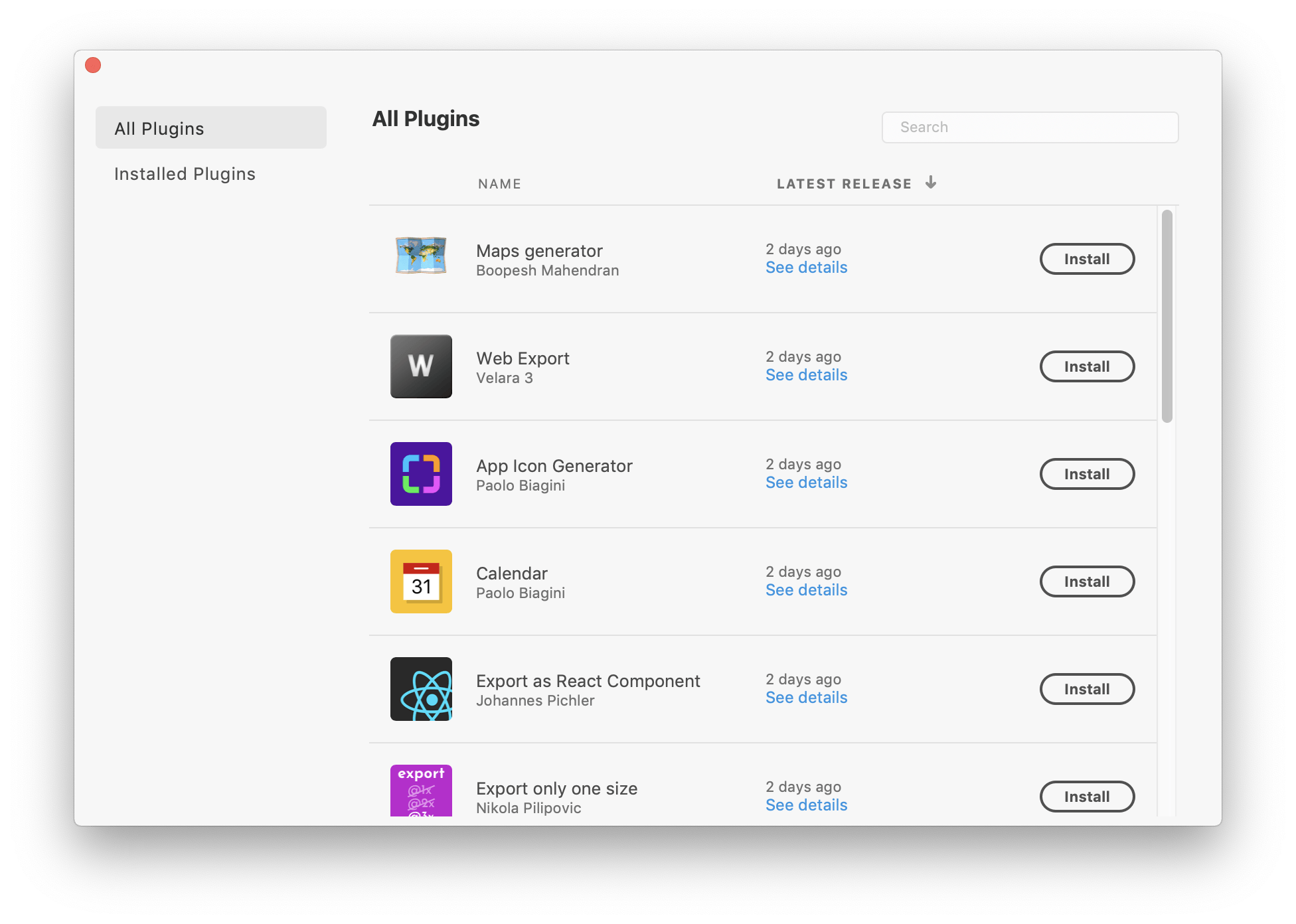This screenshot has height=924, width=1296.
Task: Click the App Icon Generator plugin icon
Action: [x=421, y=474]
